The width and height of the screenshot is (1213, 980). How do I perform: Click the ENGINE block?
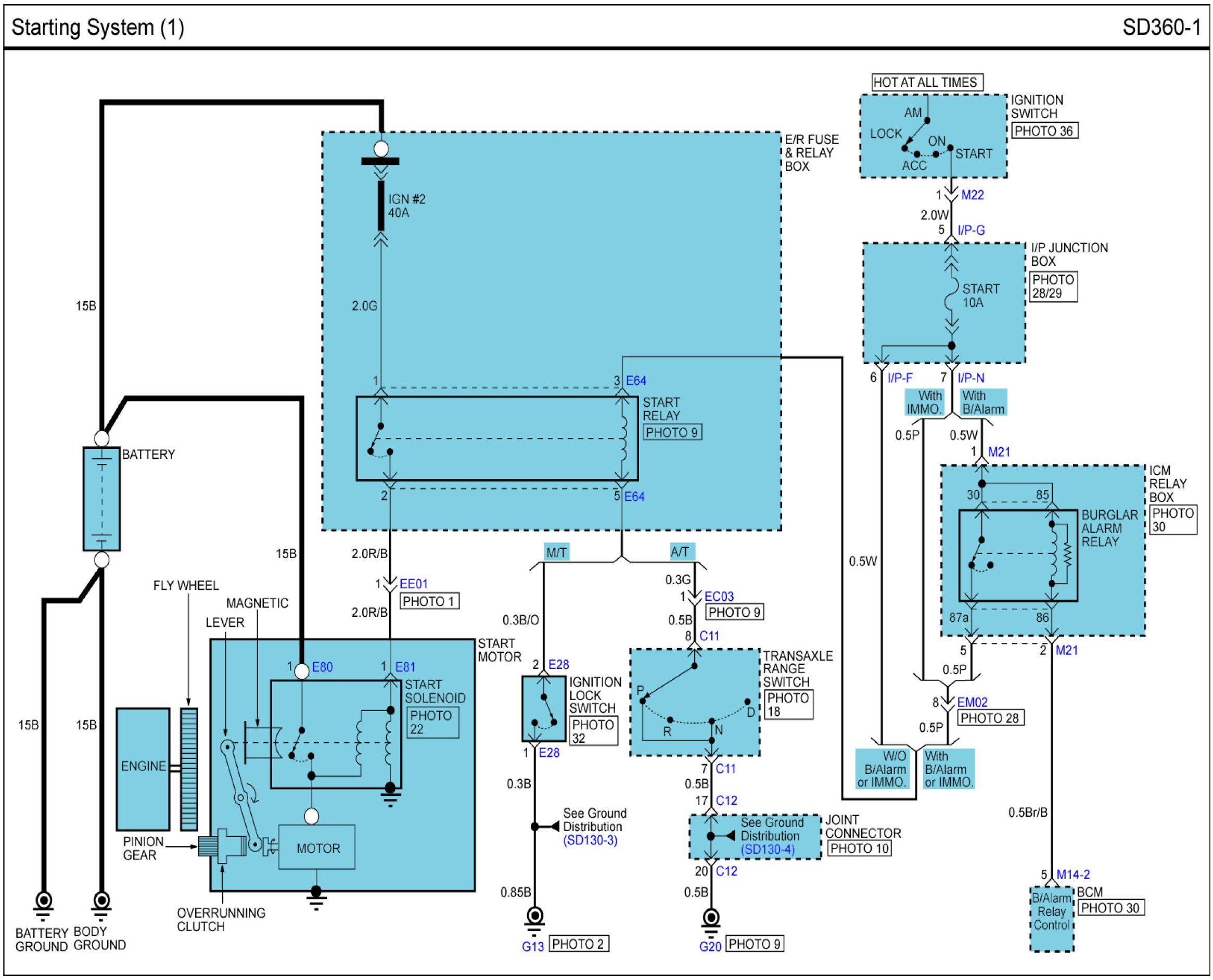tap(143, 768)
